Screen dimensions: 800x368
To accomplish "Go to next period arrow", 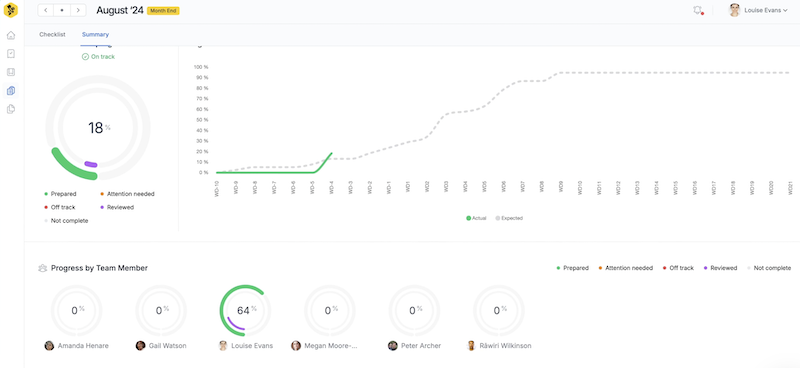I will click(x=78, y=10).
